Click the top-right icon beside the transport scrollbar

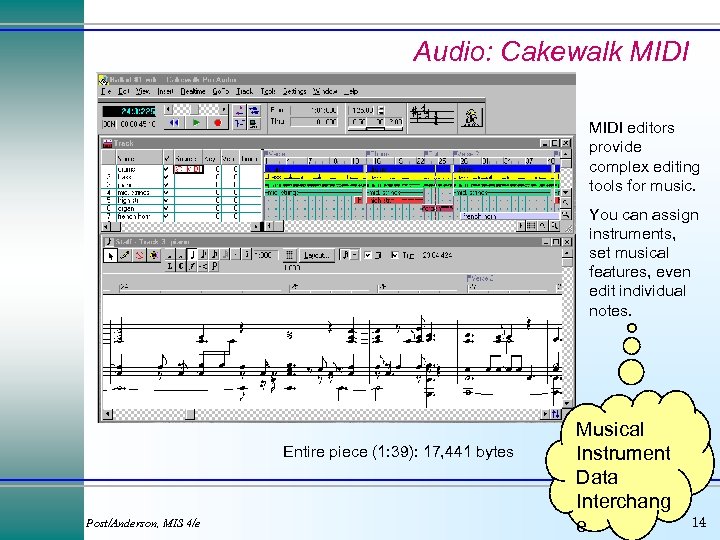(x=254, y=110)
